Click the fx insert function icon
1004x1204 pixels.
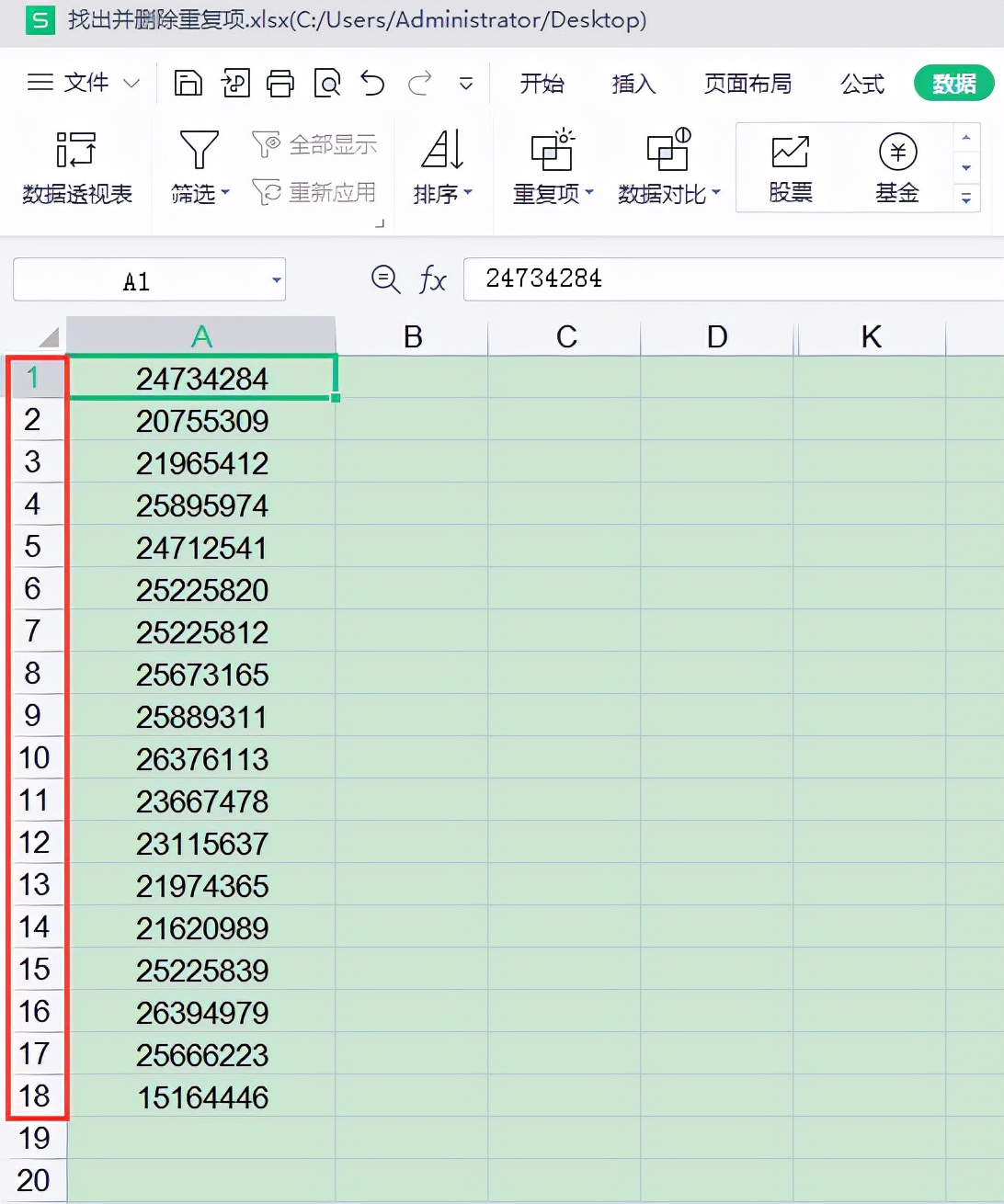pos(432,278)
